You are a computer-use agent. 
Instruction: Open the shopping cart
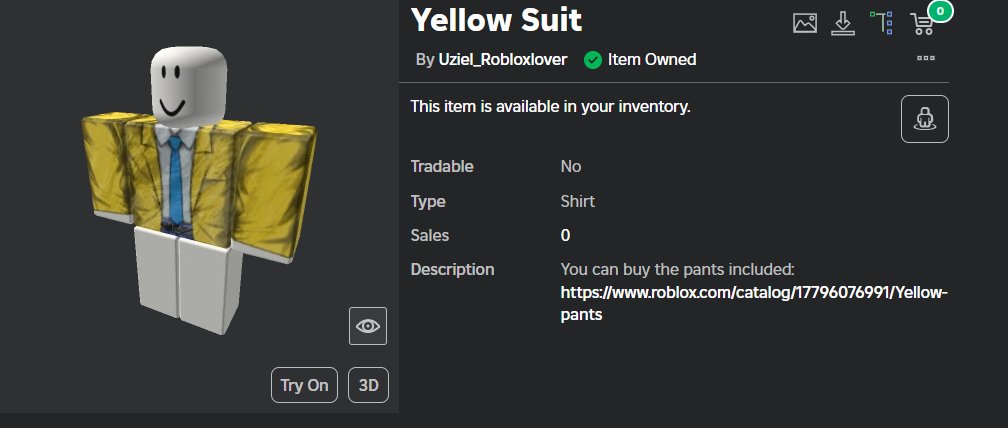coord(922,24)
